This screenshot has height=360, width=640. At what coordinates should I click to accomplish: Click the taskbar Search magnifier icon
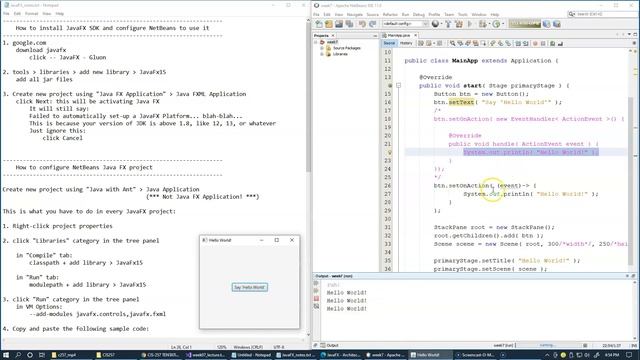[18, 355]
